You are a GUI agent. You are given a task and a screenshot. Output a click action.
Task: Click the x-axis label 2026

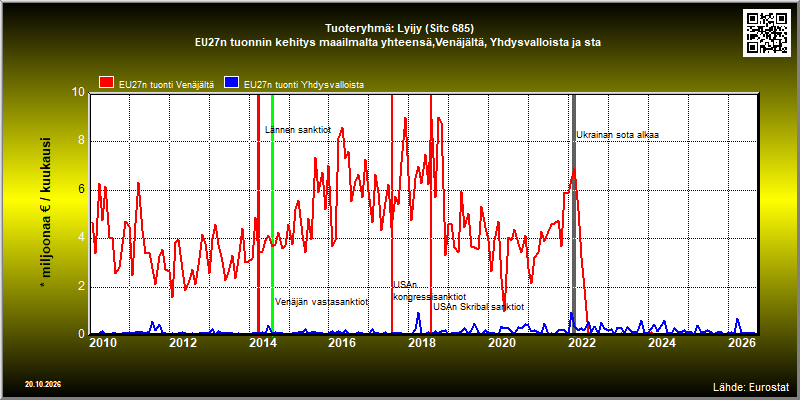click(741, 342)
